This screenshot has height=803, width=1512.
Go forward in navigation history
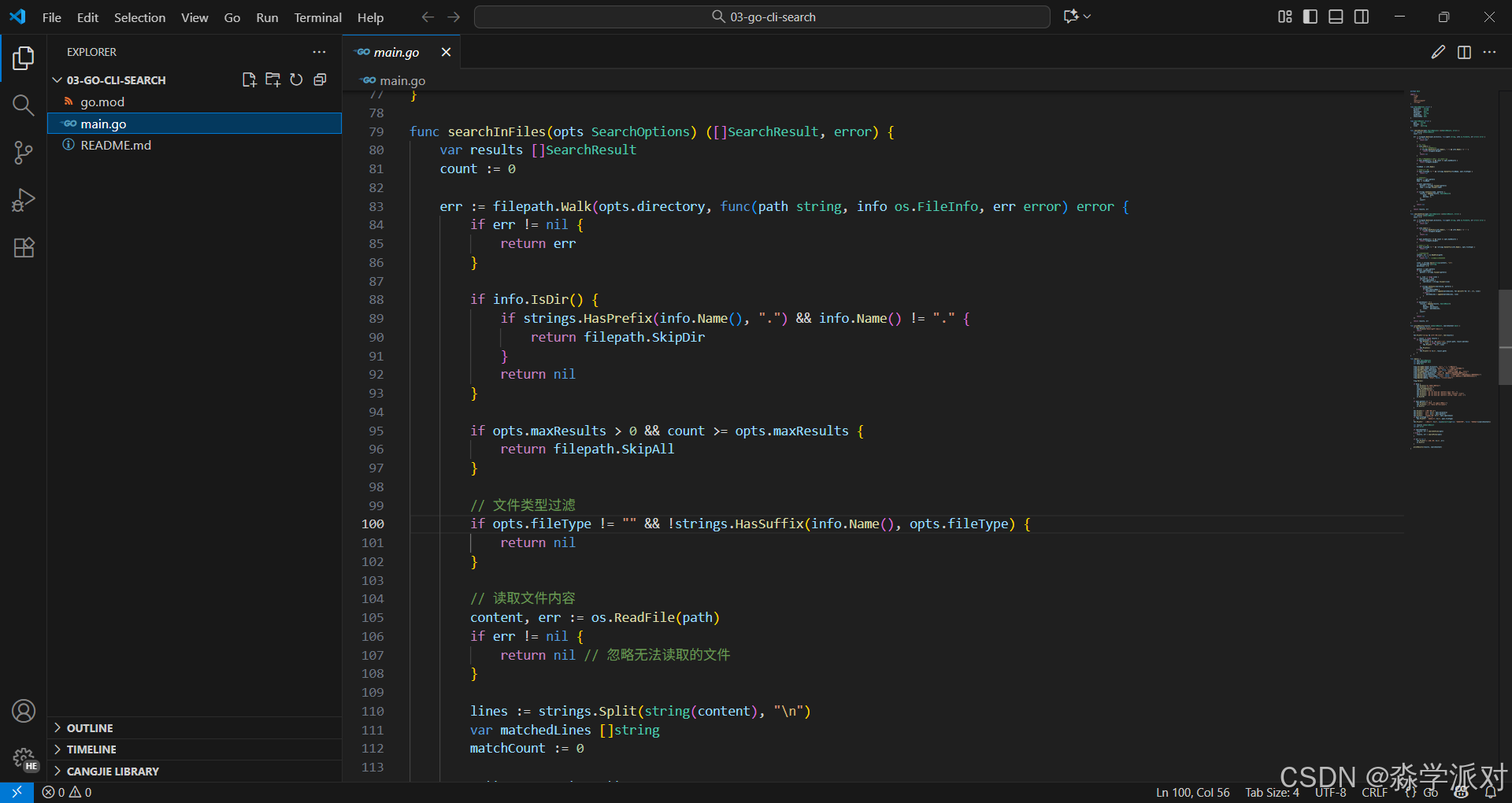[x=454, y=17]
